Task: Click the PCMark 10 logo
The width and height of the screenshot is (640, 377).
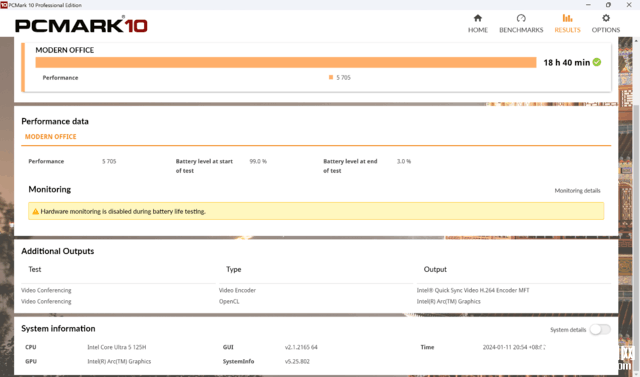Action: point(81,25)
